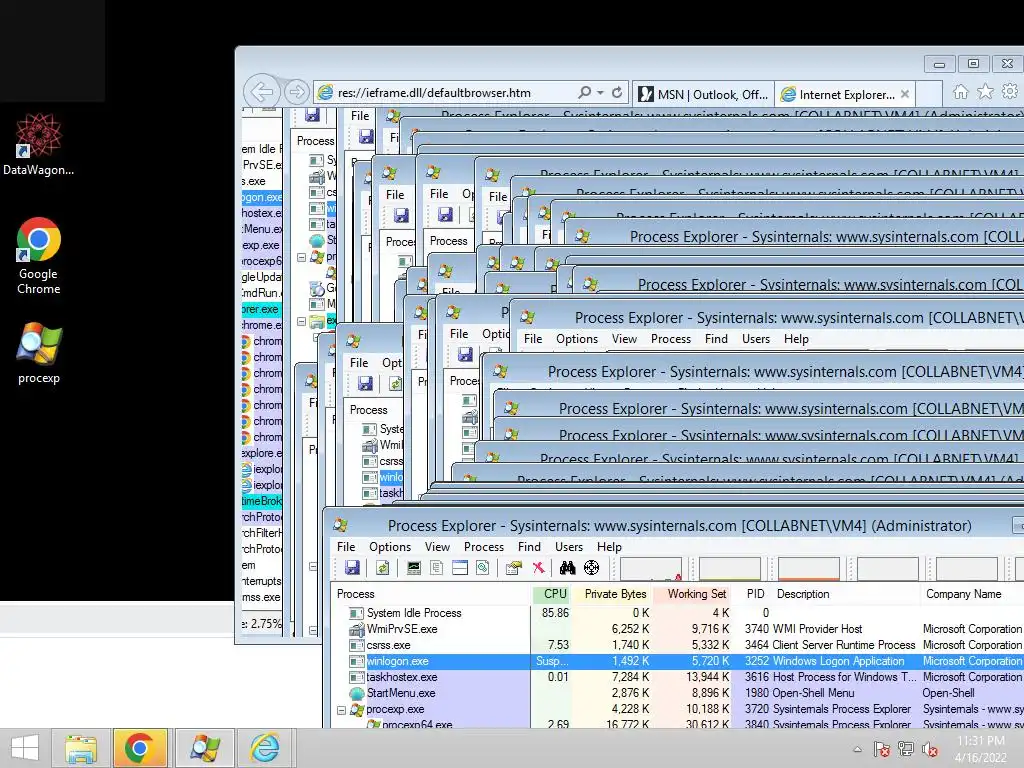
Task: Click the crosshair Find Window's Process icon
Action: point(592,568)
